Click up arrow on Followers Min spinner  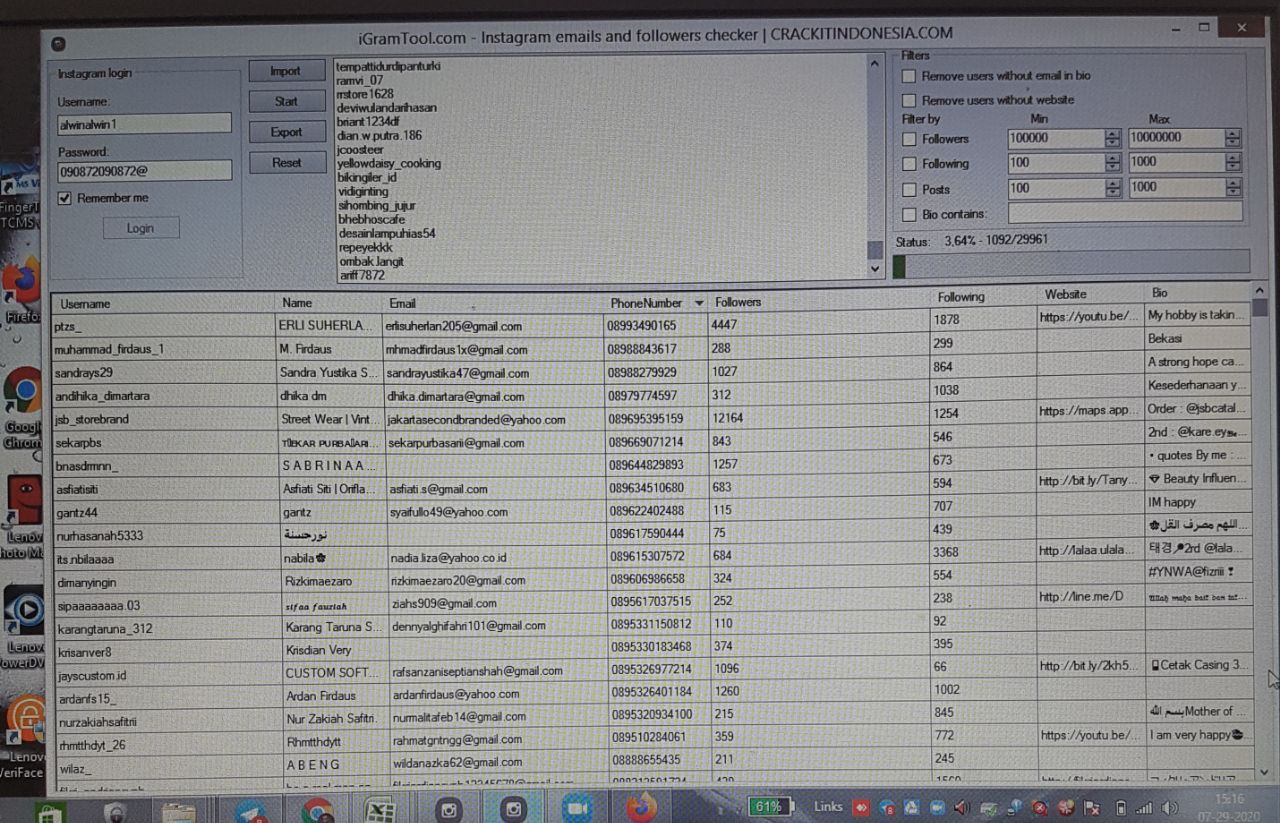pos(1113,134)
